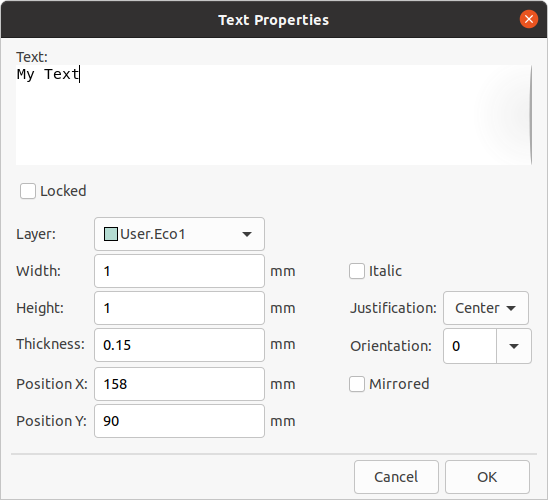Focus the Height input field
The image size is (548, 500).
pos(179,308)
